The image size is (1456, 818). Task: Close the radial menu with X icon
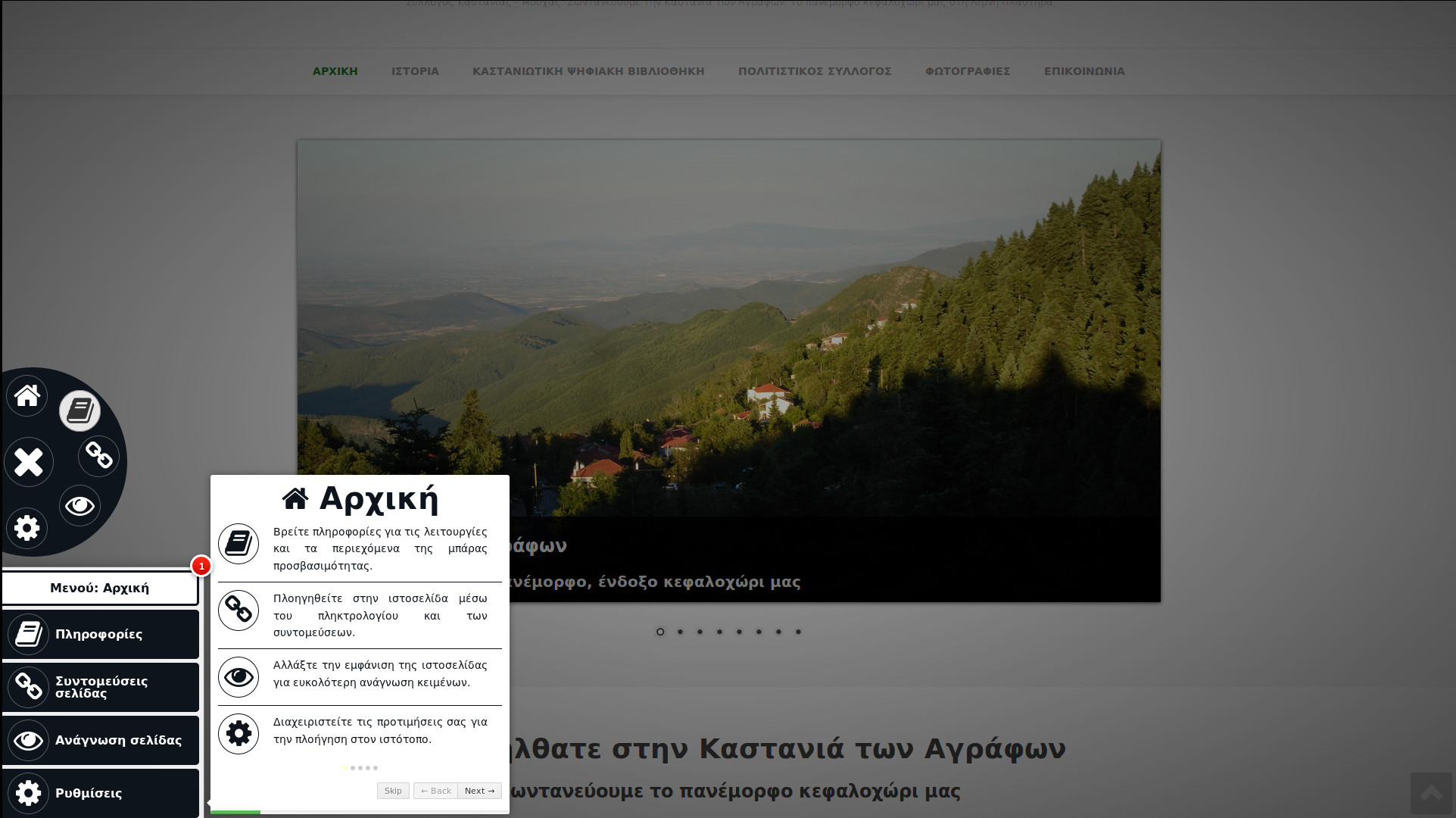[x=29, y=462]
